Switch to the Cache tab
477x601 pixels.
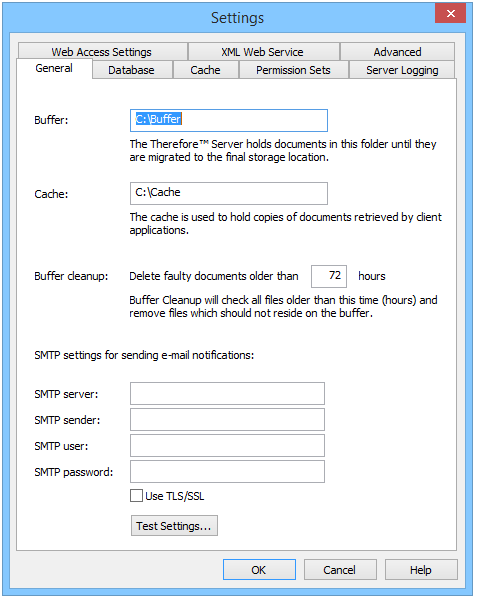tap(206, 70)
